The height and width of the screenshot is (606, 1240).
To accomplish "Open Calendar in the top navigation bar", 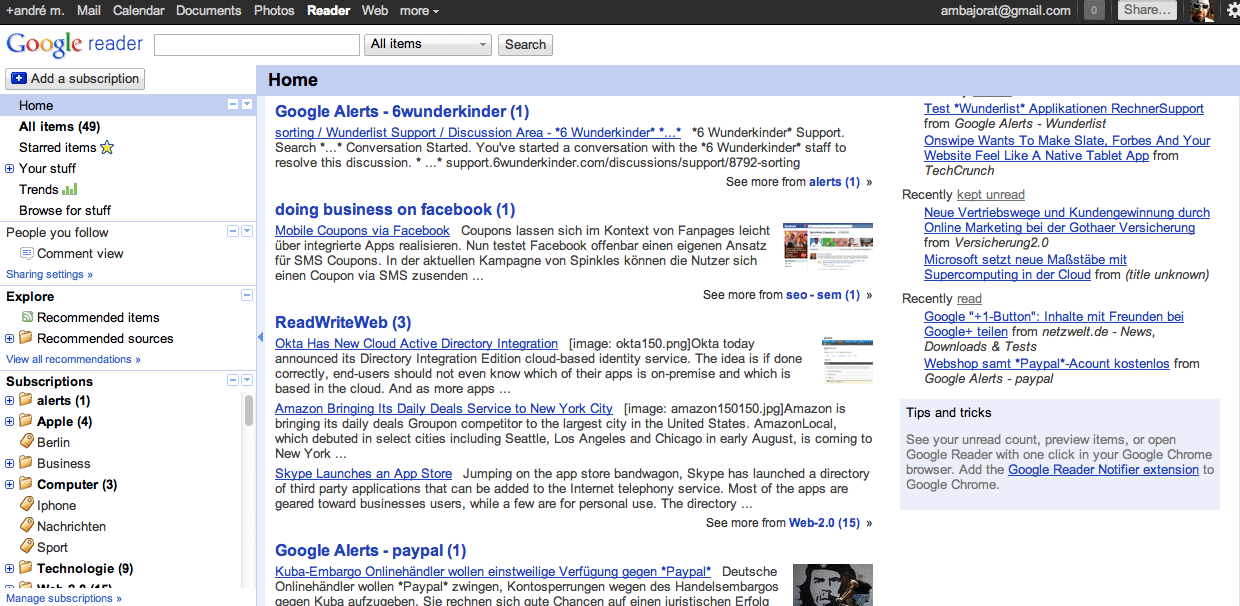I will pyautogui.click(x=139, y=11).
